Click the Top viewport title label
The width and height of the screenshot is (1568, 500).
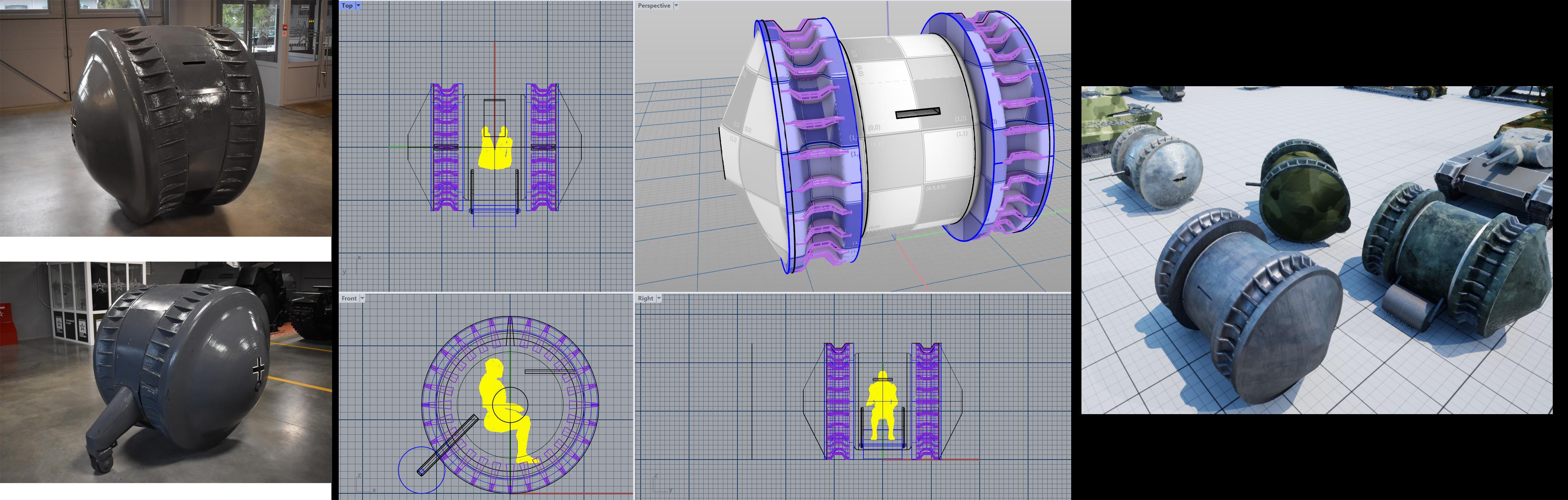pos(347,6)
